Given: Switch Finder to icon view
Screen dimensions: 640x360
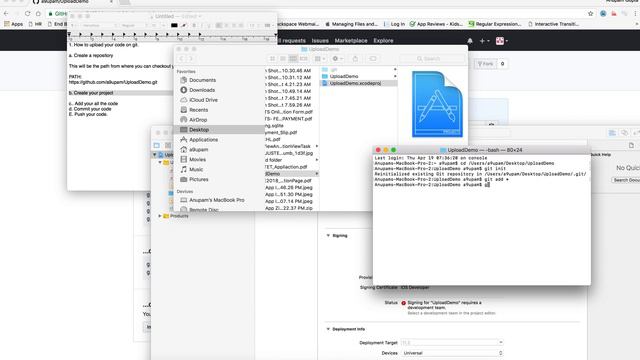Looking at the screenshot, I should coord(272,59).
